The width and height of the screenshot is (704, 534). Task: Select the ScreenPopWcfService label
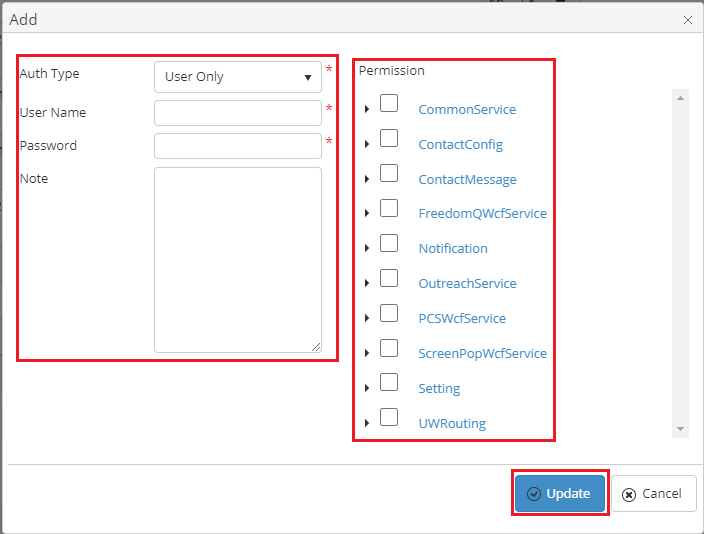(482, 353)
